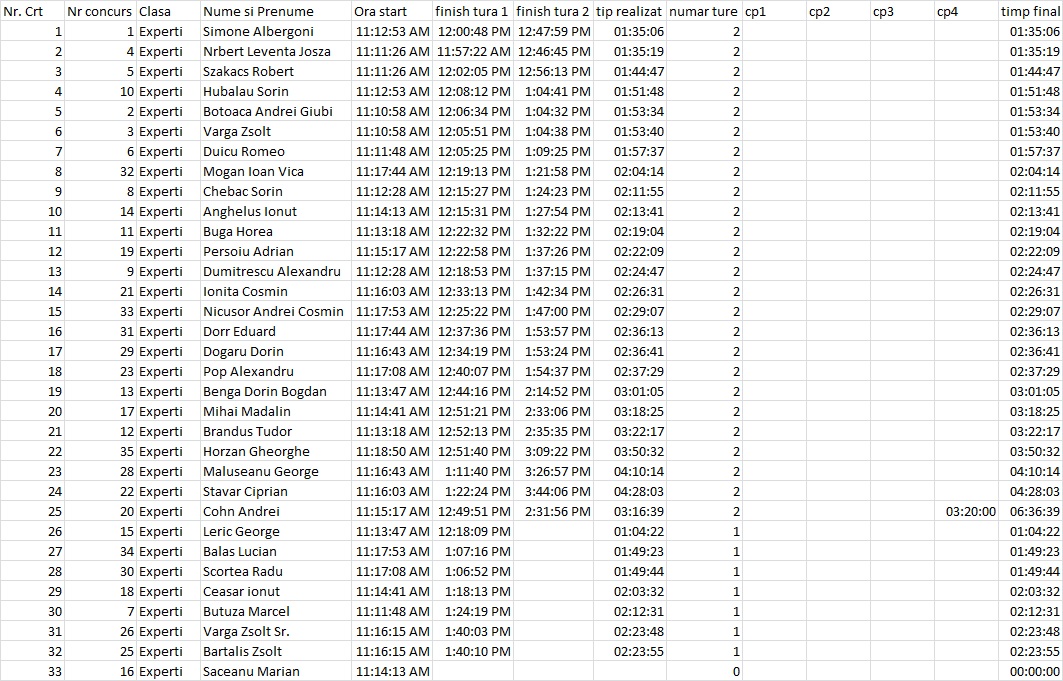This screenshot has width=1063, height=681.
Task: Select the cell containing Simone Albergoni
Action: (x=258, y=31)
